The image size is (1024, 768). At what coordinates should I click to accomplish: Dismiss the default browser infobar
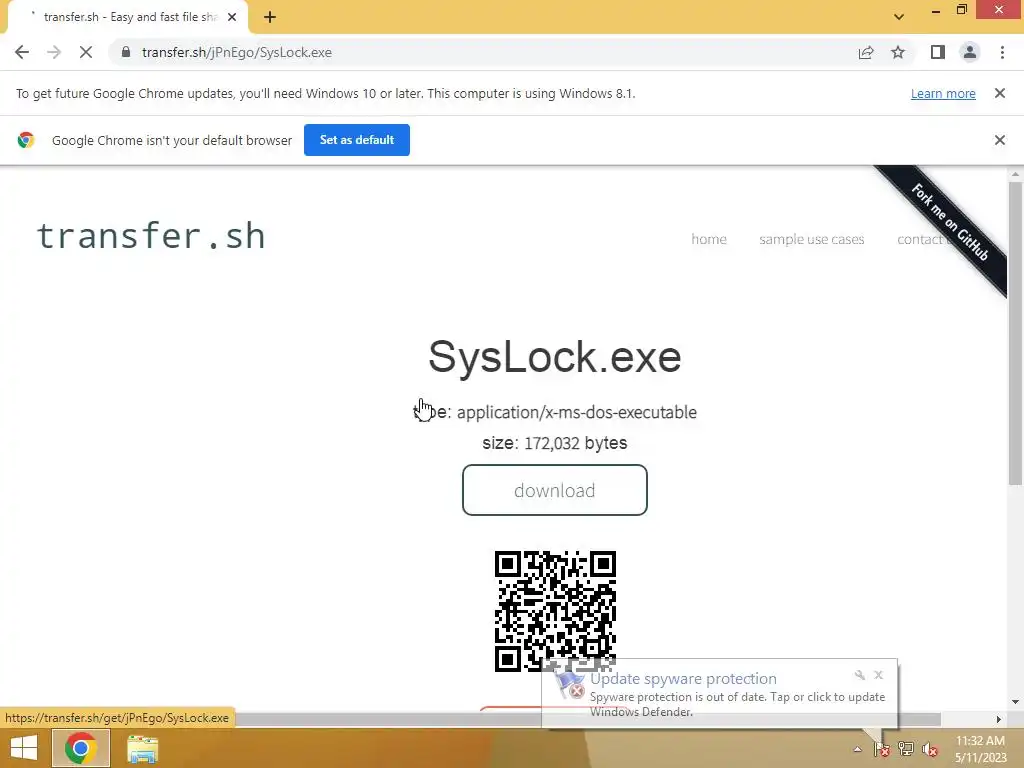pos(1000,140)
